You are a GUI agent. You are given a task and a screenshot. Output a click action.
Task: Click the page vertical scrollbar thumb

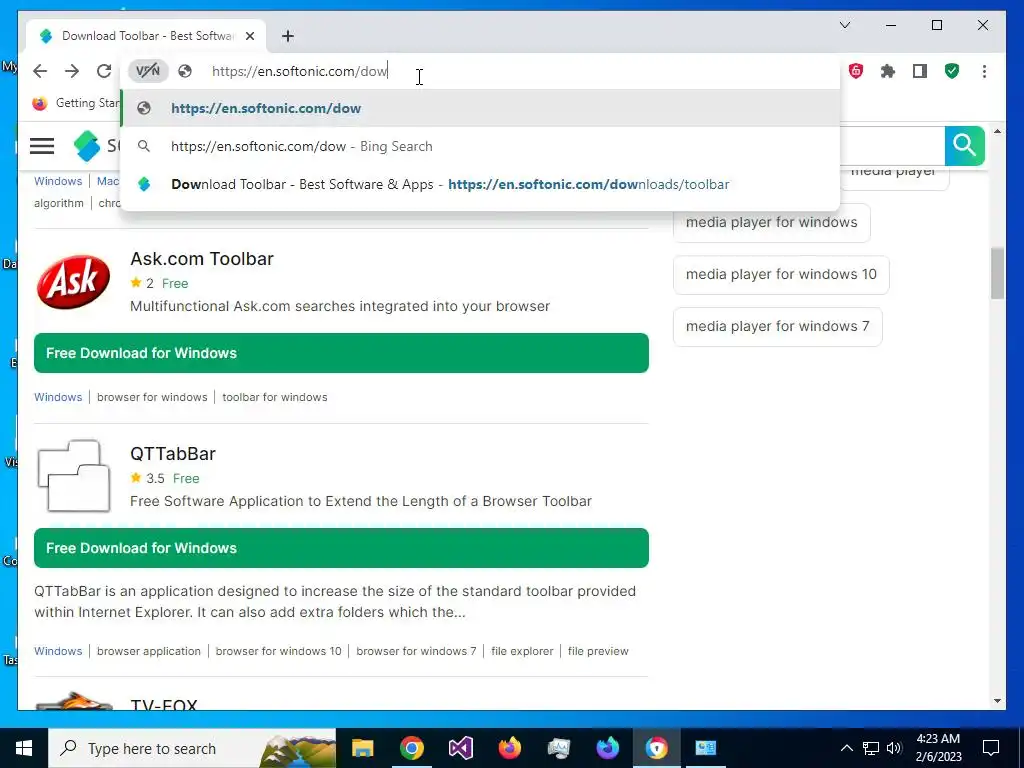pos(997,274)
